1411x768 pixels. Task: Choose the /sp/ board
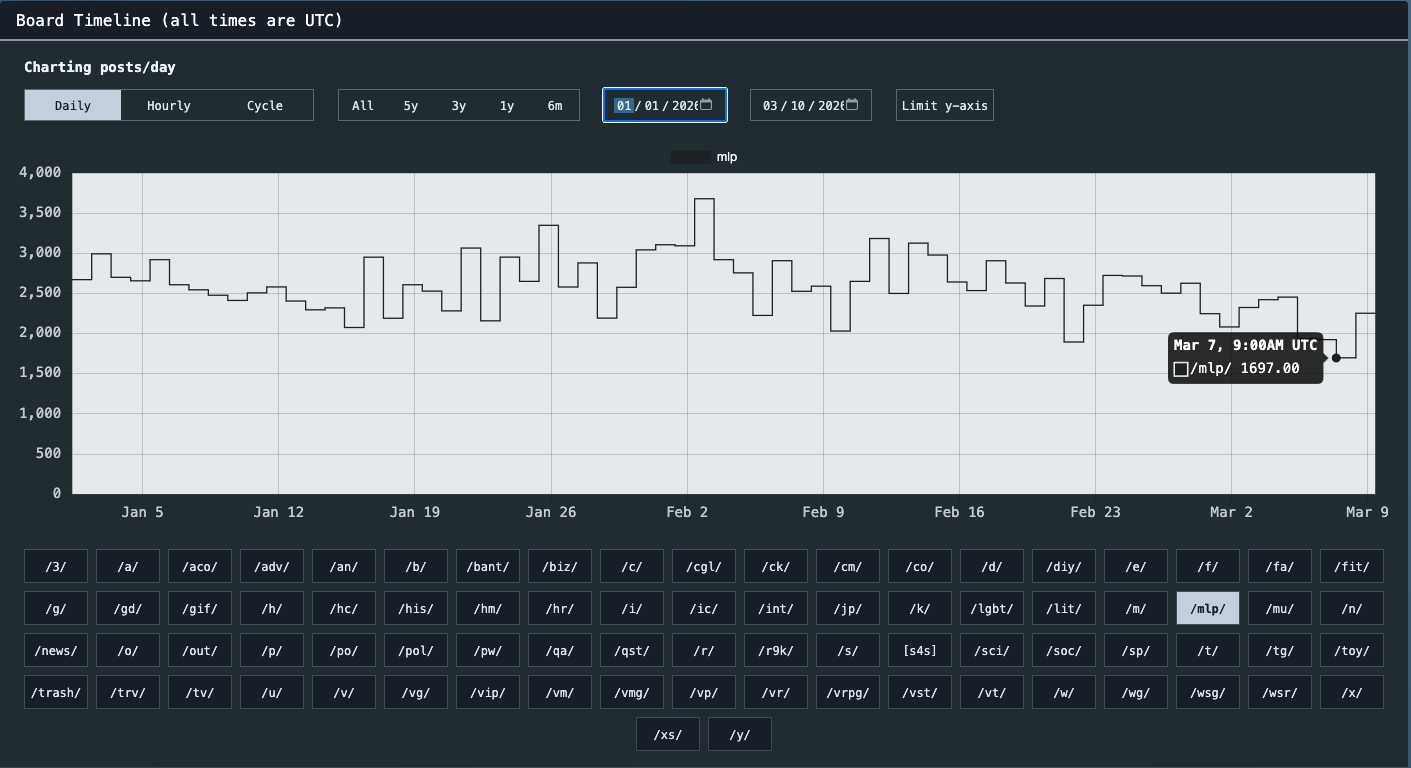(1136, 650)
